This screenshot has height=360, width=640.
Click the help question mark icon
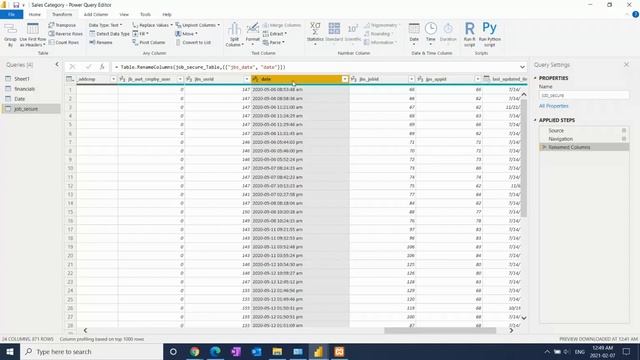[x=635, y=14]
